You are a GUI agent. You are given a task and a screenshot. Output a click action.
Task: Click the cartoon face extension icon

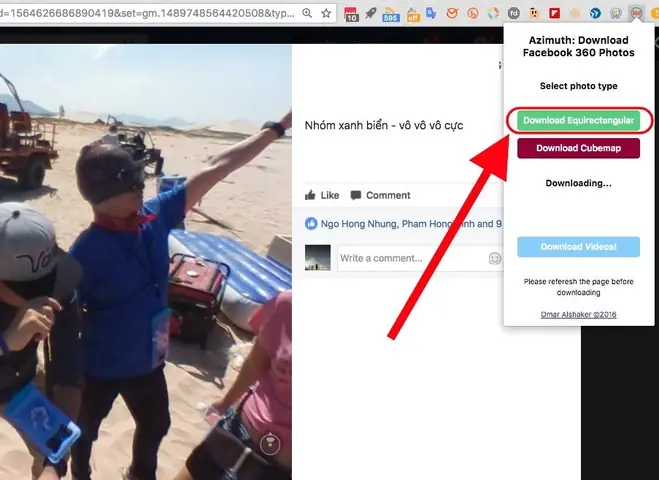[534, 13]
